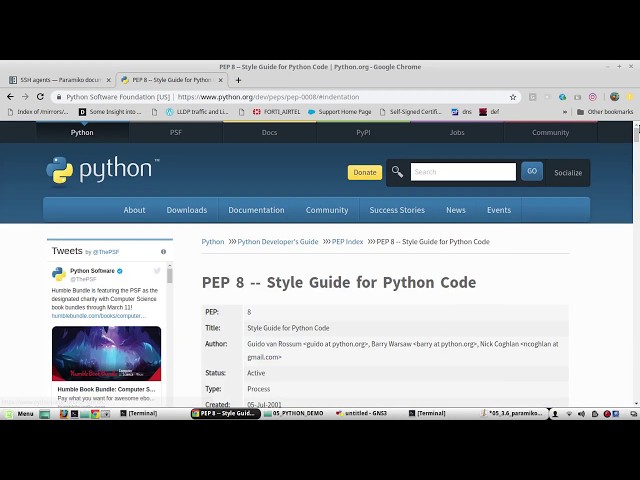This screenshot has height=480, width=640.
Task: Open the blue globe extension icon
Action: [562, 97]
